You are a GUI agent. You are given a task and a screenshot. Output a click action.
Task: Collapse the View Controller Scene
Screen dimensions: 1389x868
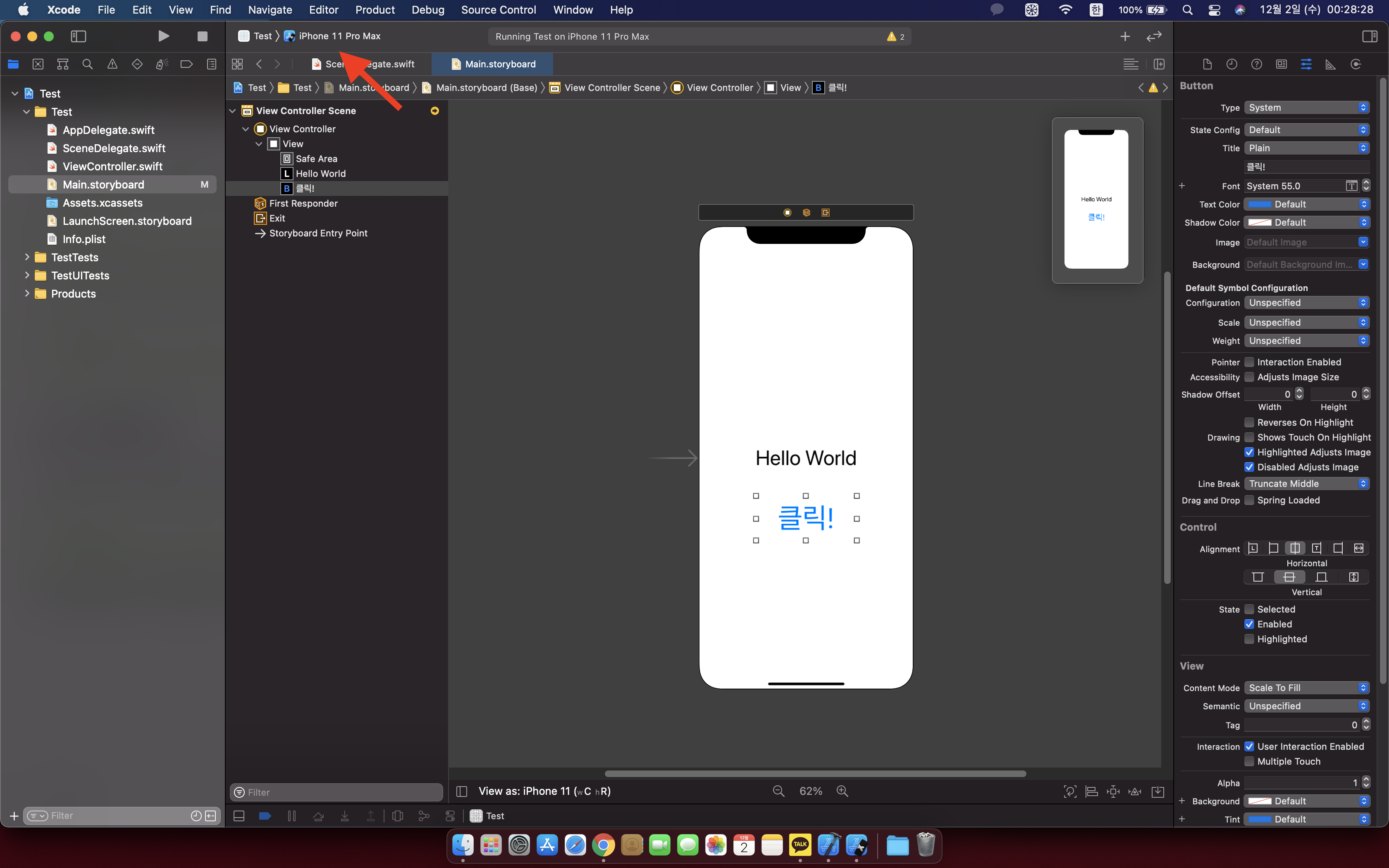(232, 111)
